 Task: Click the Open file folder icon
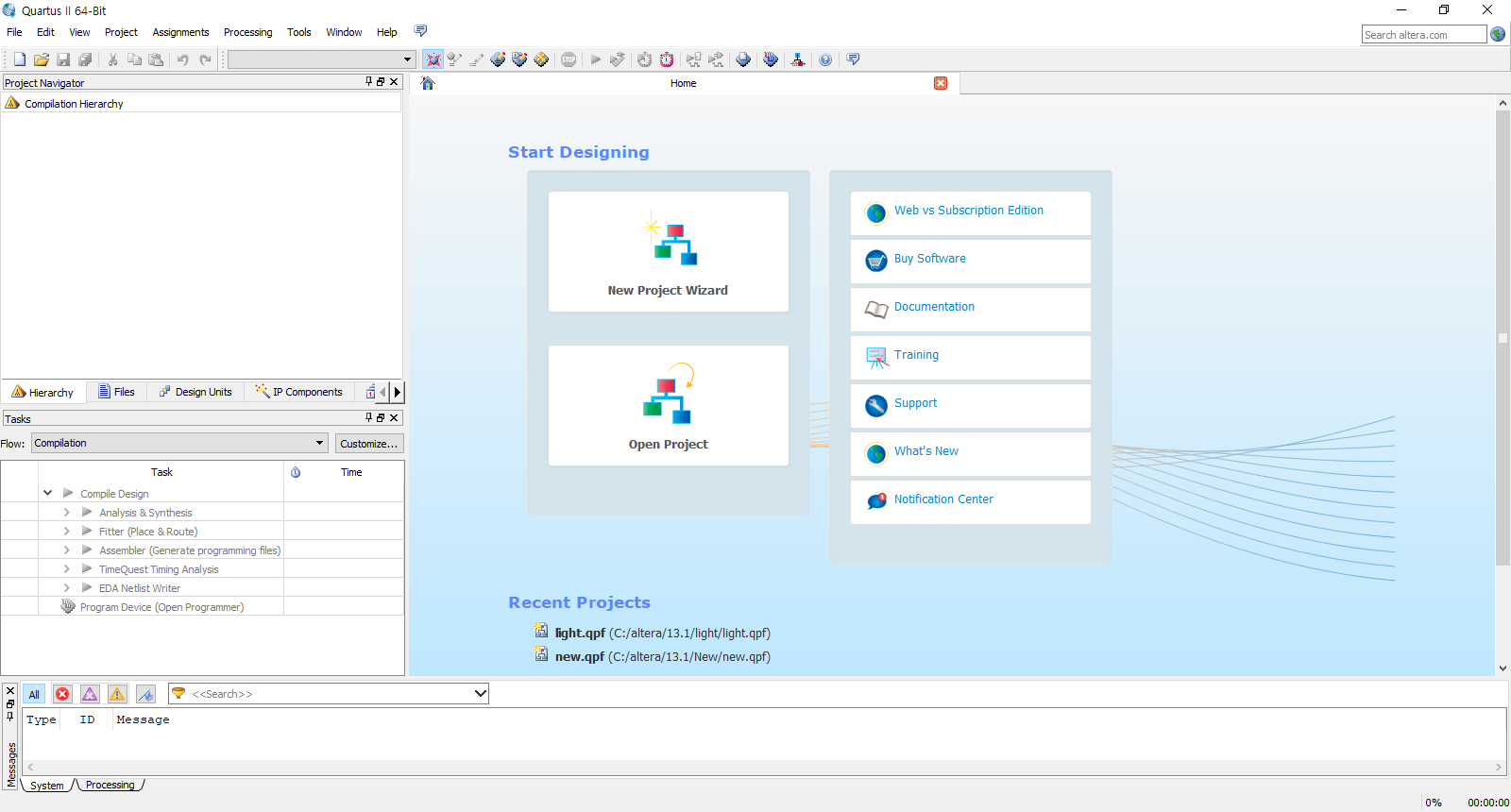pyautogui.click(x=41, y=59)
